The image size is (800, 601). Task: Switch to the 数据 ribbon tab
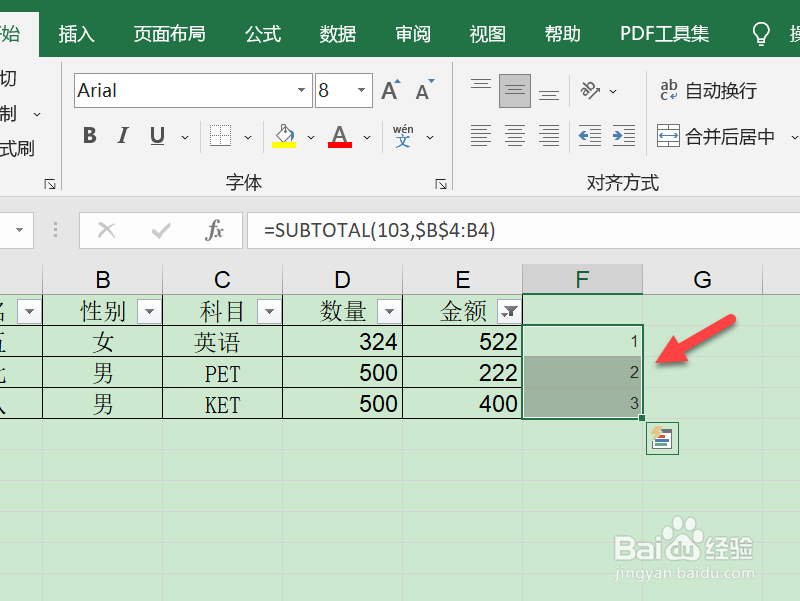tap(337, 32)
